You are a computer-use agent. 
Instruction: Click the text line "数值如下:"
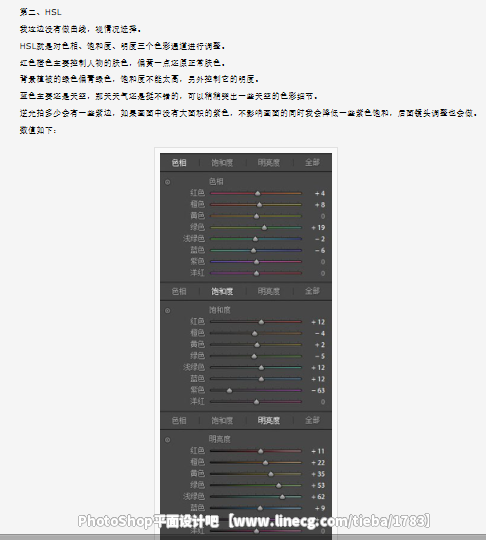click(38, 130)
